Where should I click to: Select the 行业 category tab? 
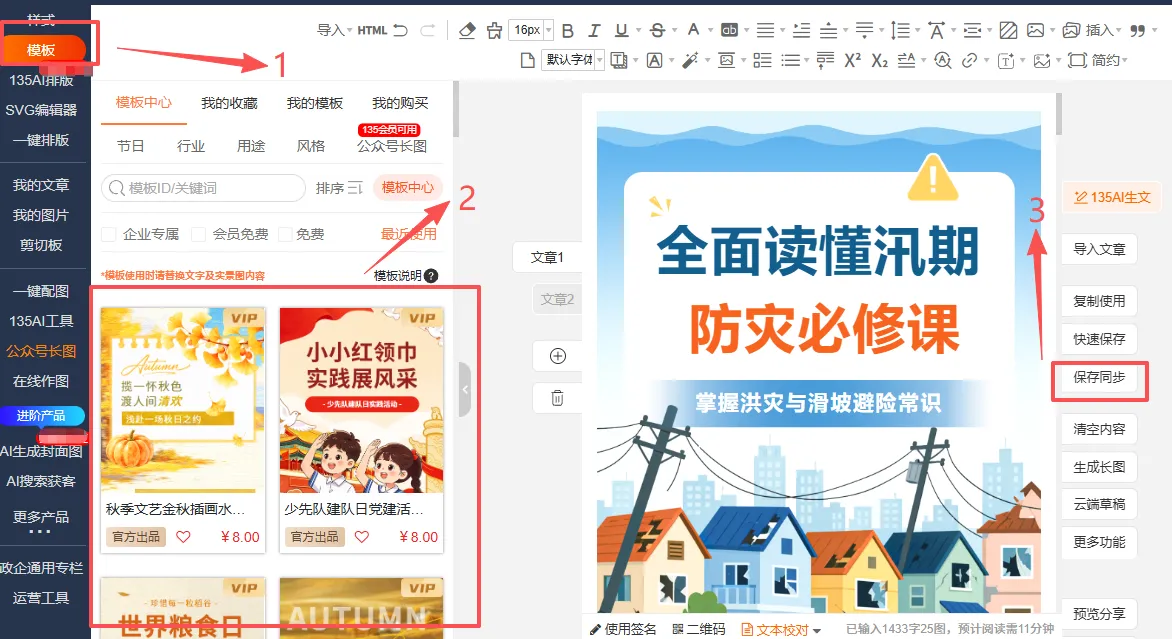(x=191, y=146)
